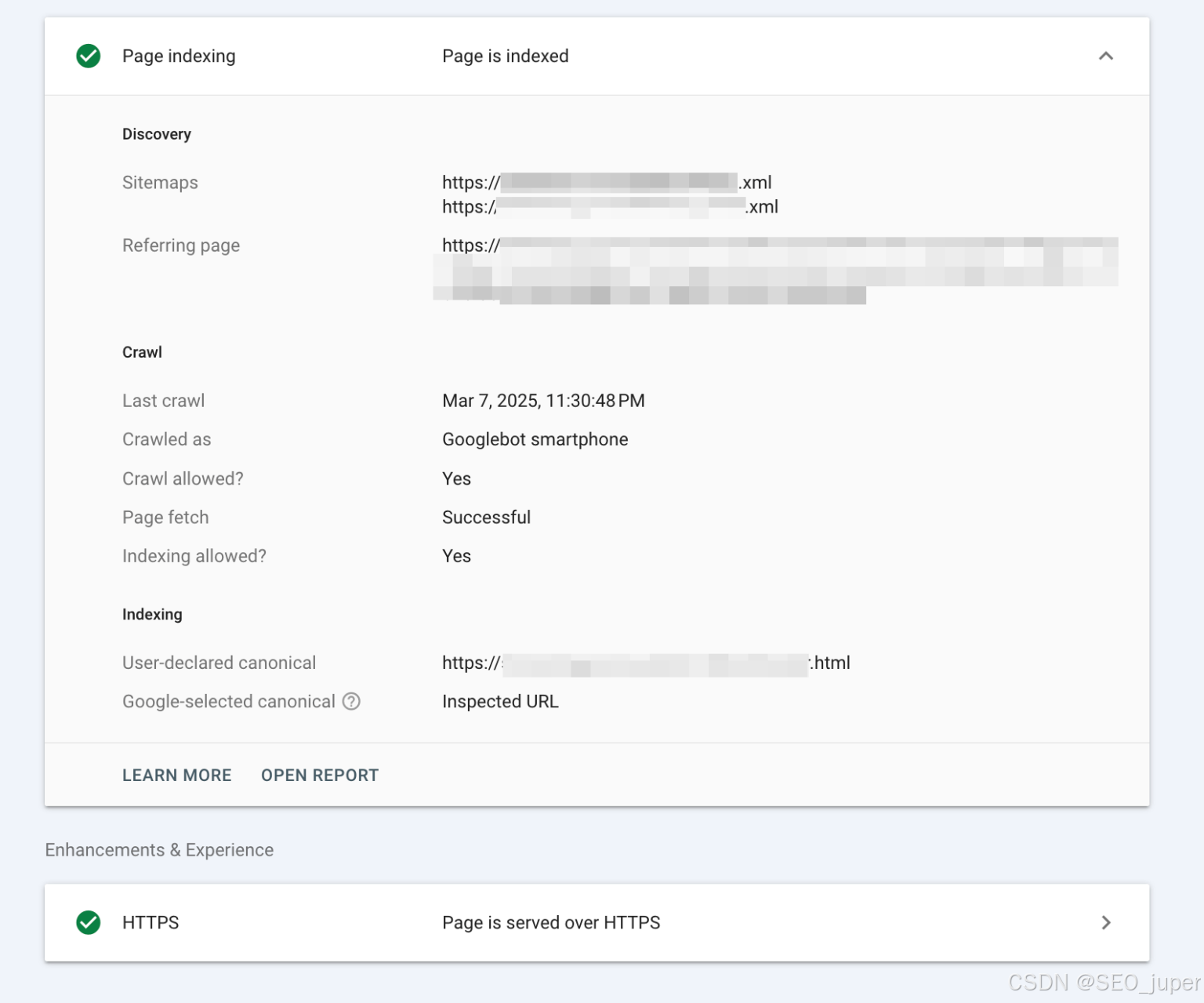Collapse the Page indexing panel chevron

coord(1105,56)
